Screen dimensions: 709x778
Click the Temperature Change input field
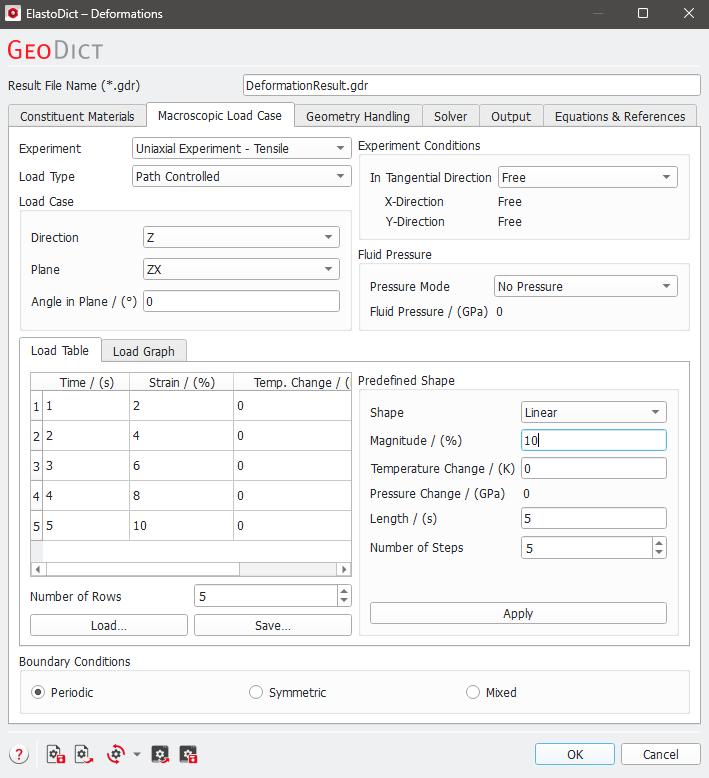click(593, 468)
